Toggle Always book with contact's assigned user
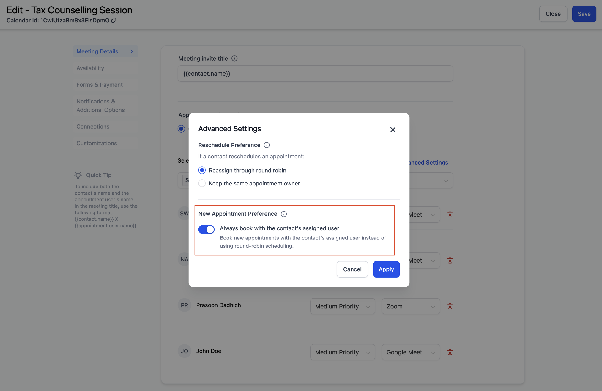 pos(207,229)
